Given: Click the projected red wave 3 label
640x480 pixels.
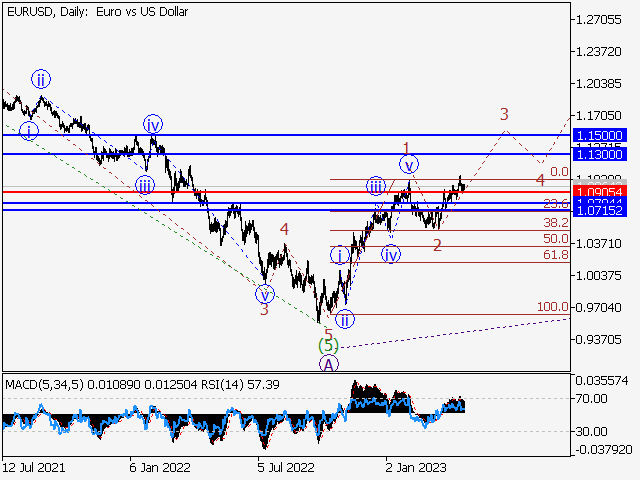Looking at the screenshot, I should tap(505, 114).
